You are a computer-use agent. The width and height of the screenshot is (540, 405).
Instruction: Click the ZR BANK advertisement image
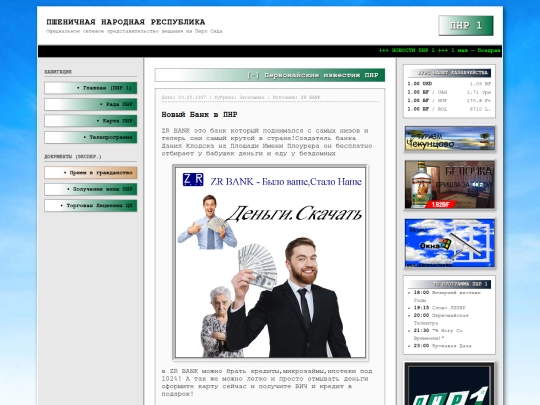click(270, 263)
